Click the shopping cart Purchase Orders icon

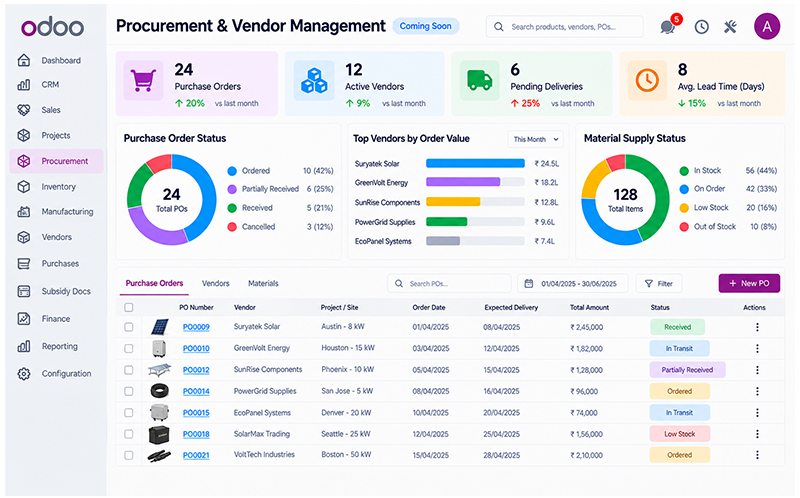tap(143, 81)
